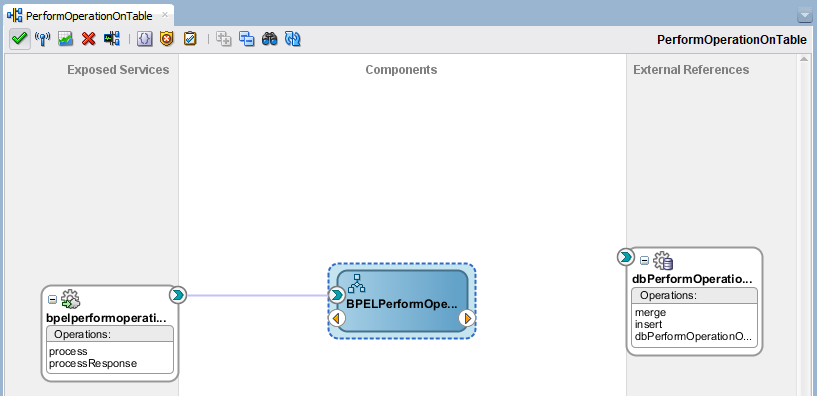Viewport: 817px width, 396px height.
Task: Click the composite test toolbar icon
Action: (112, 39)
